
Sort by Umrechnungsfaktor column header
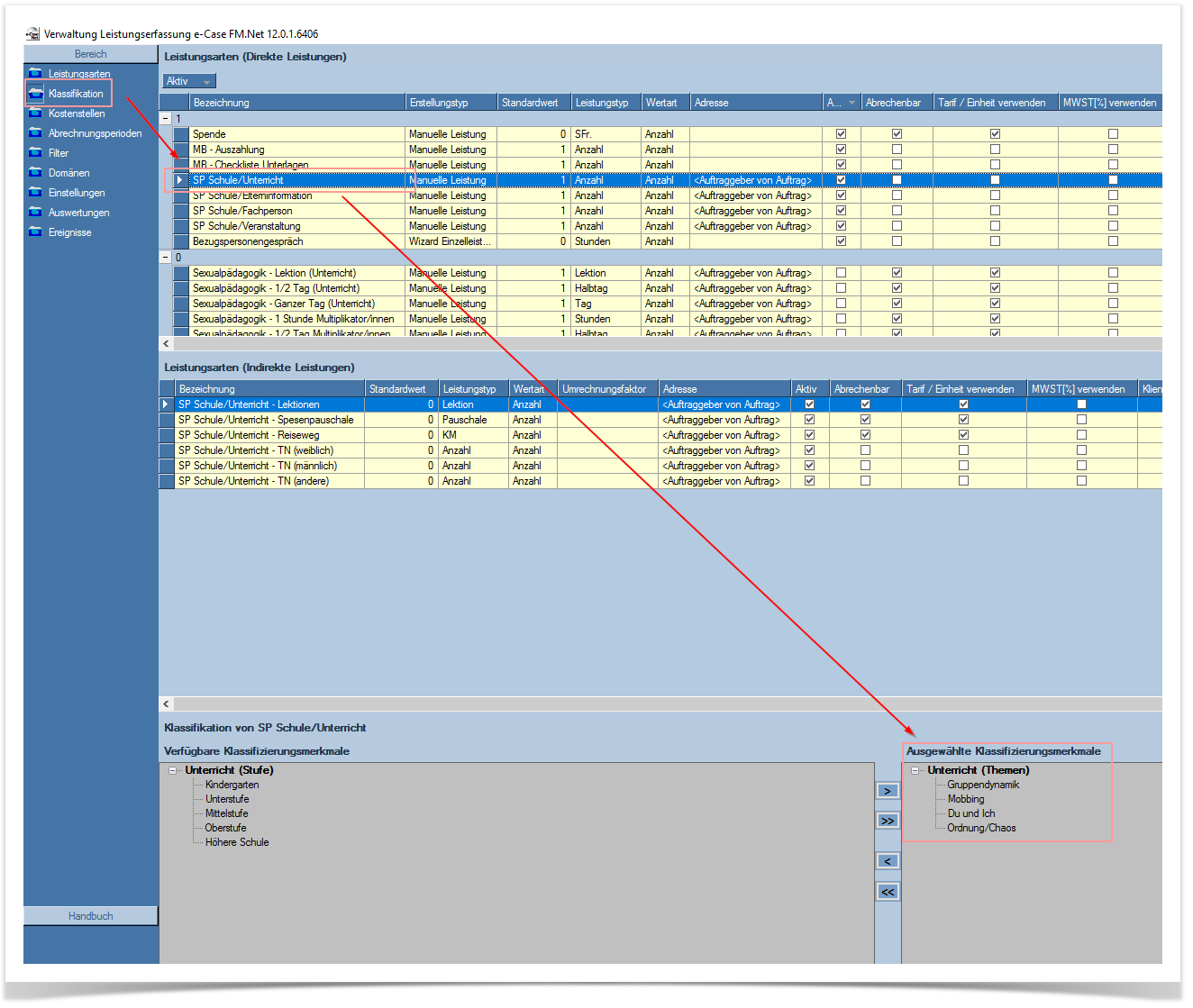click(x=608, y=389)
